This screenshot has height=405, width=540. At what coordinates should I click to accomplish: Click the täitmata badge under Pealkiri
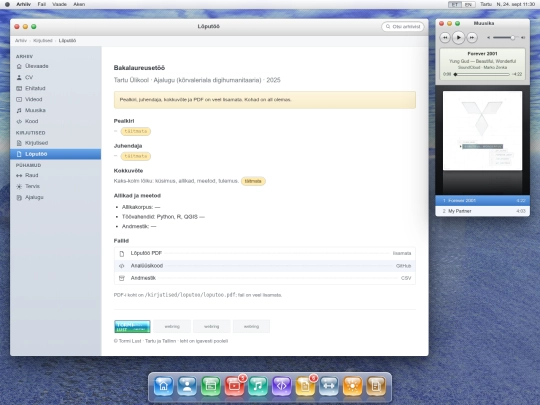[x=136, y=131]
